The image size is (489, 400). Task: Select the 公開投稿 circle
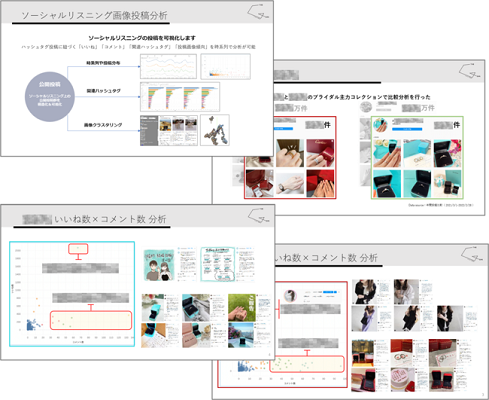(50, 97)
